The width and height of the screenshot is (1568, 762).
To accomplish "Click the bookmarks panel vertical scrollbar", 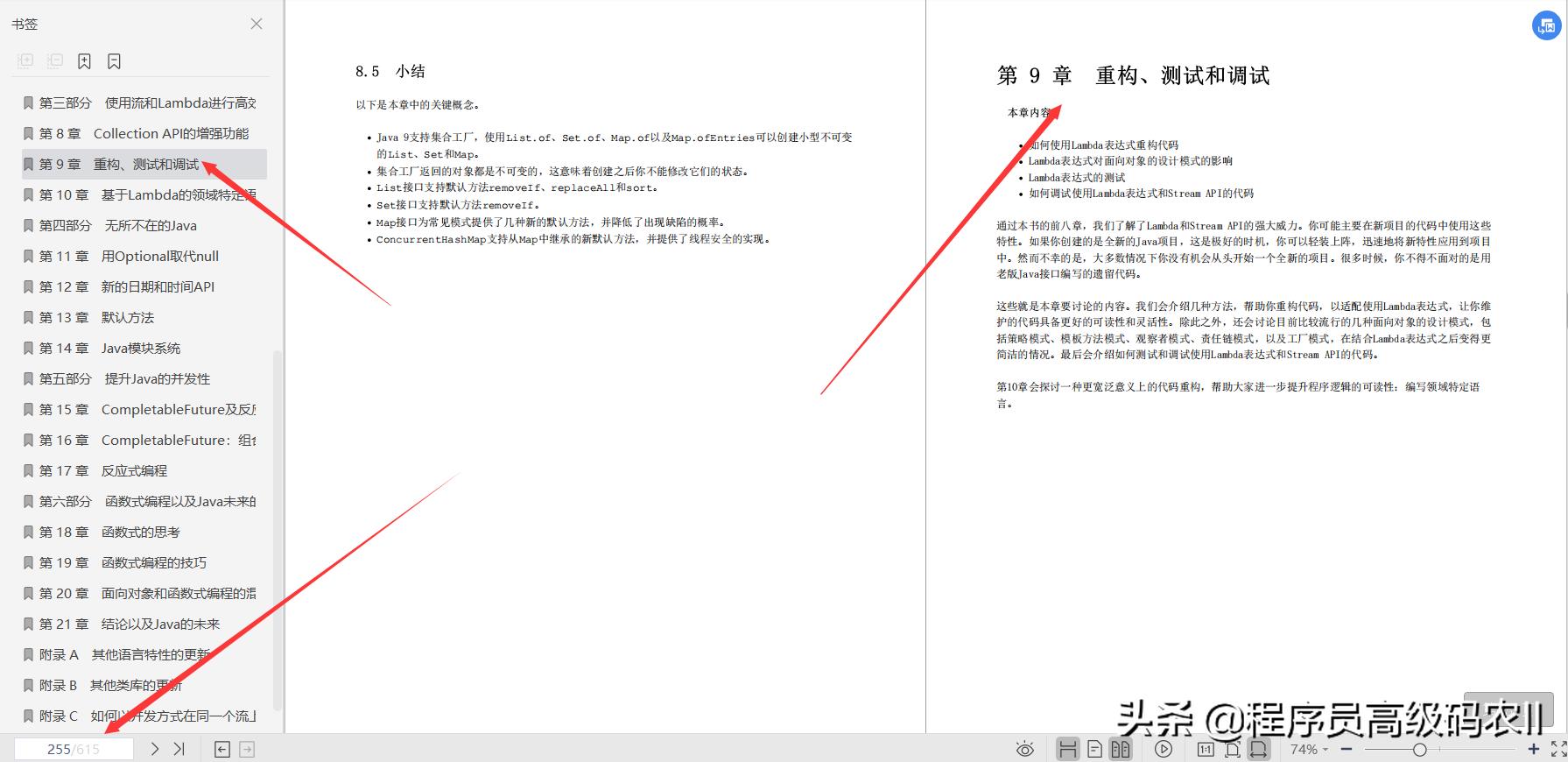I will coord(278,530).
